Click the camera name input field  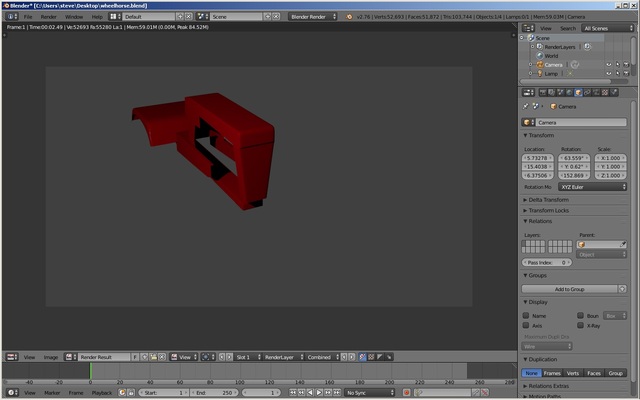(x=580, y=122)
